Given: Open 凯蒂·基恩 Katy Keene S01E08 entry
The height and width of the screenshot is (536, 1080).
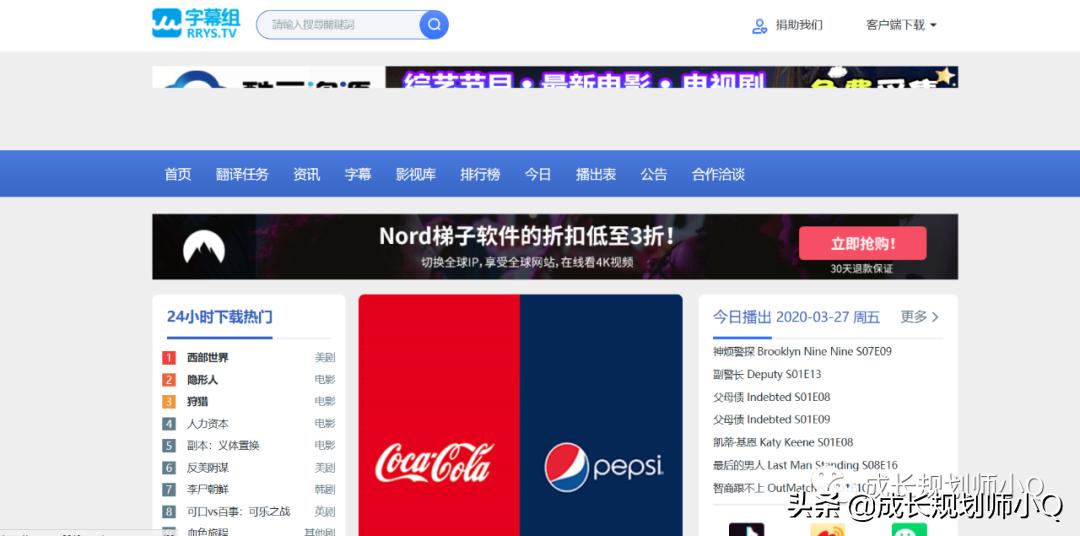Looking at the screenshot, I should (x=783, y=442).
